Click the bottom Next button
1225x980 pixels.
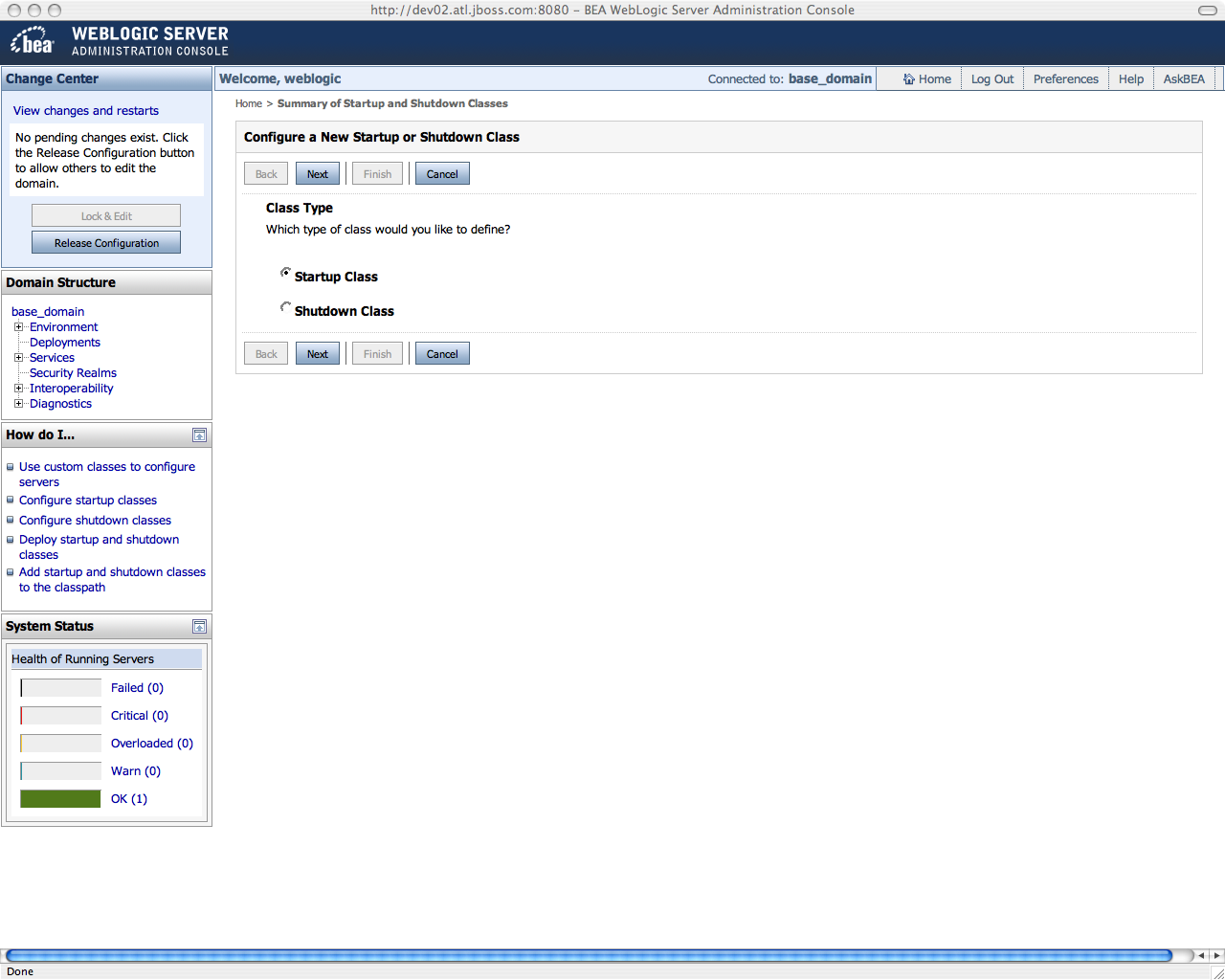(x=318, y=354)
